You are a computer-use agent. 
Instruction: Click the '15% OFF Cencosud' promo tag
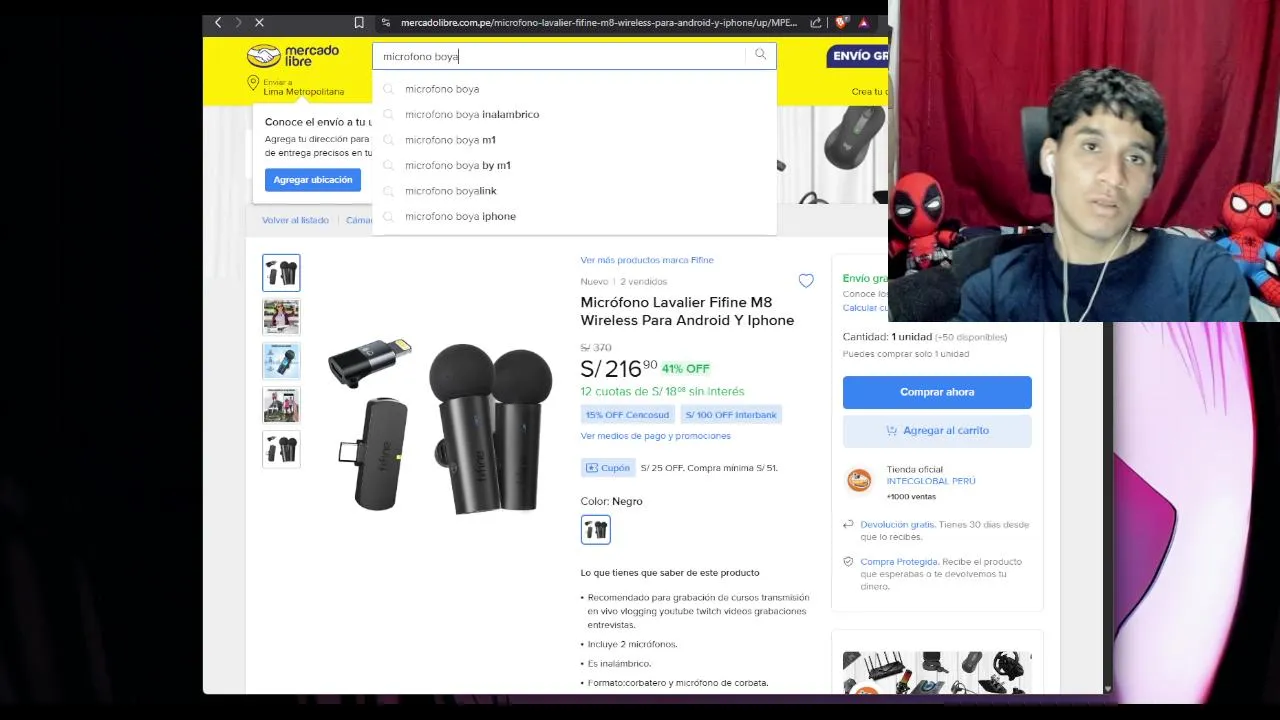tap(627, 415)
